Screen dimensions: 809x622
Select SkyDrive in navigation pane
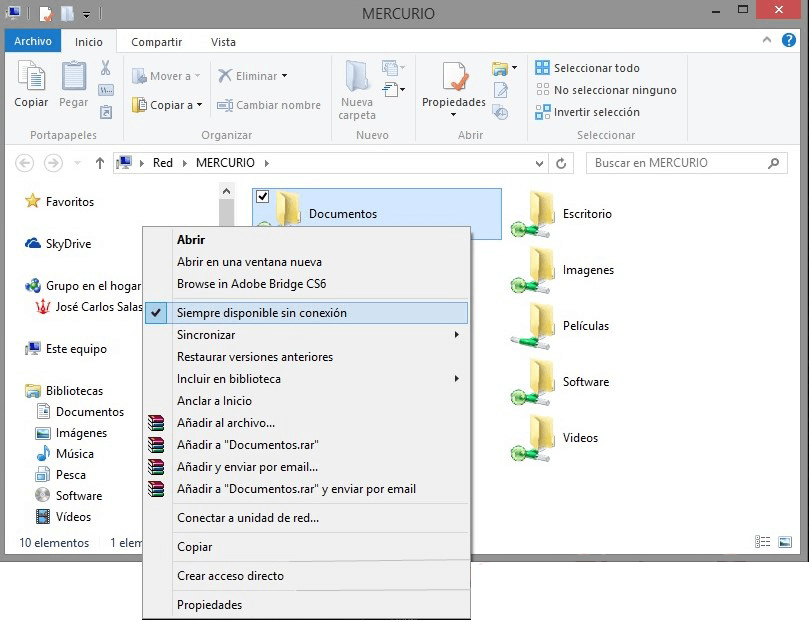tap(68, 243)
